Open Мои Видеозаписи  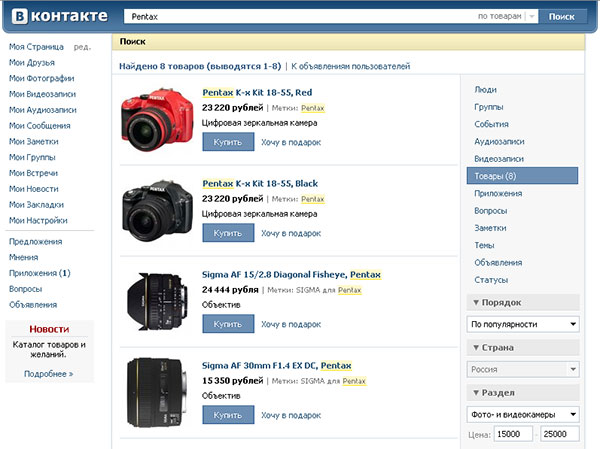coord(42,94)
